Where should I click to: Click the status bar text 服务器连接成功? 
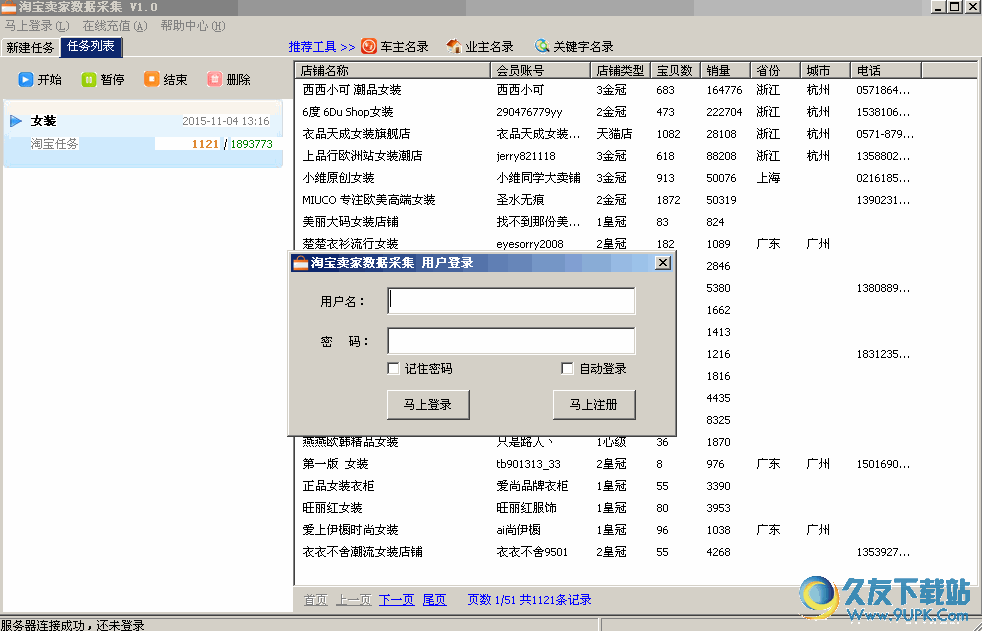(42, 625)
